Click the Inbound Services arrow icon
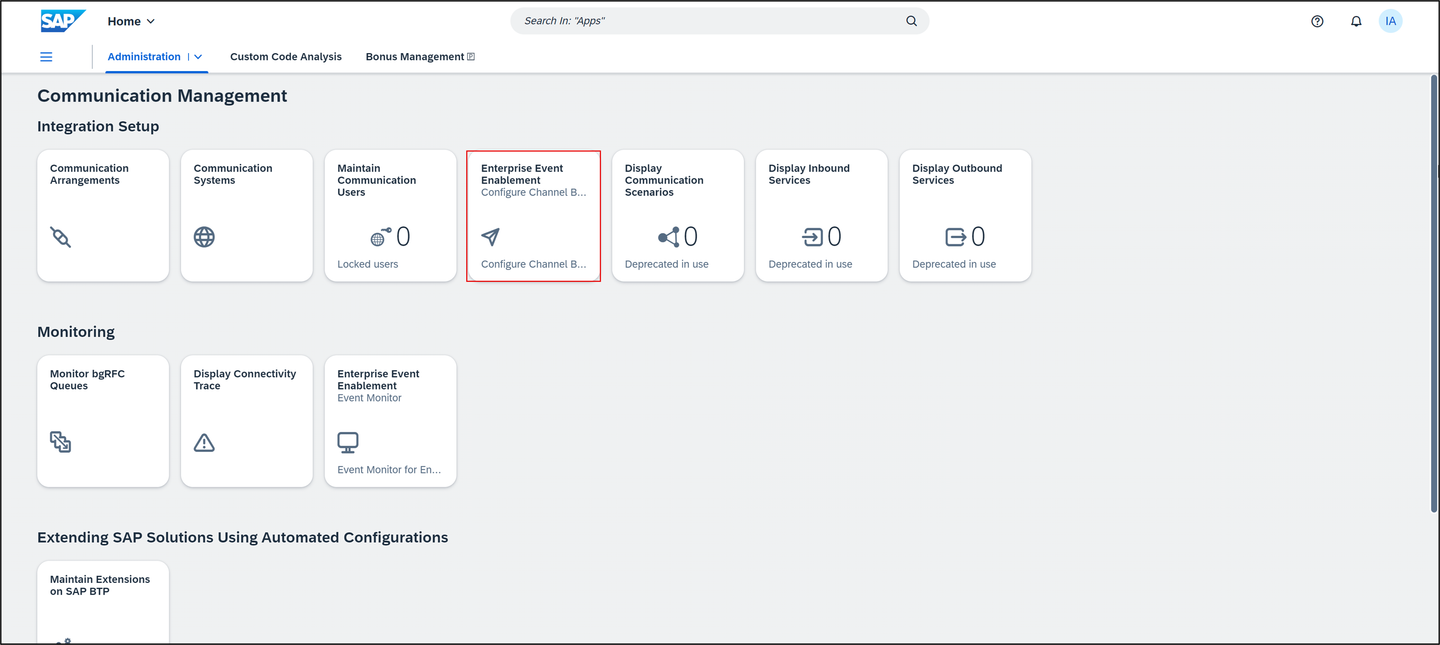The image size is (1440, 645). click(813, 237)
